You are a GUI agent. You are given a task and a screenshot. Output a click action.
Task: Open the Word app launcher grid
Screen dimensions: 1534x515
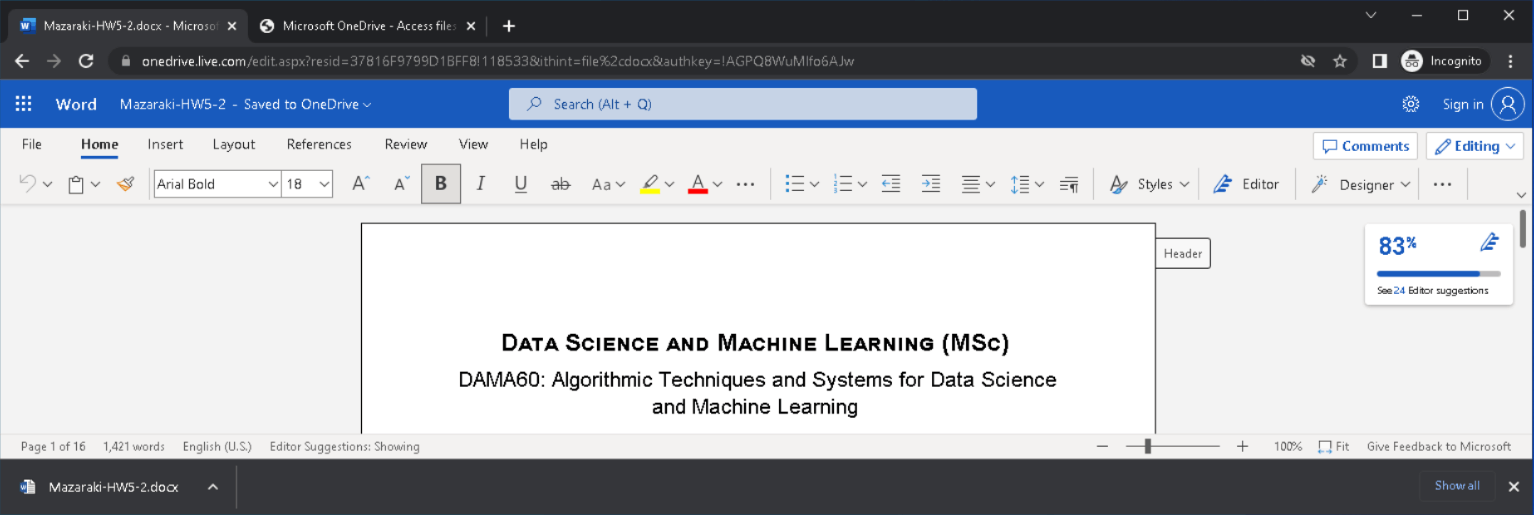click(x=24, y=104)
